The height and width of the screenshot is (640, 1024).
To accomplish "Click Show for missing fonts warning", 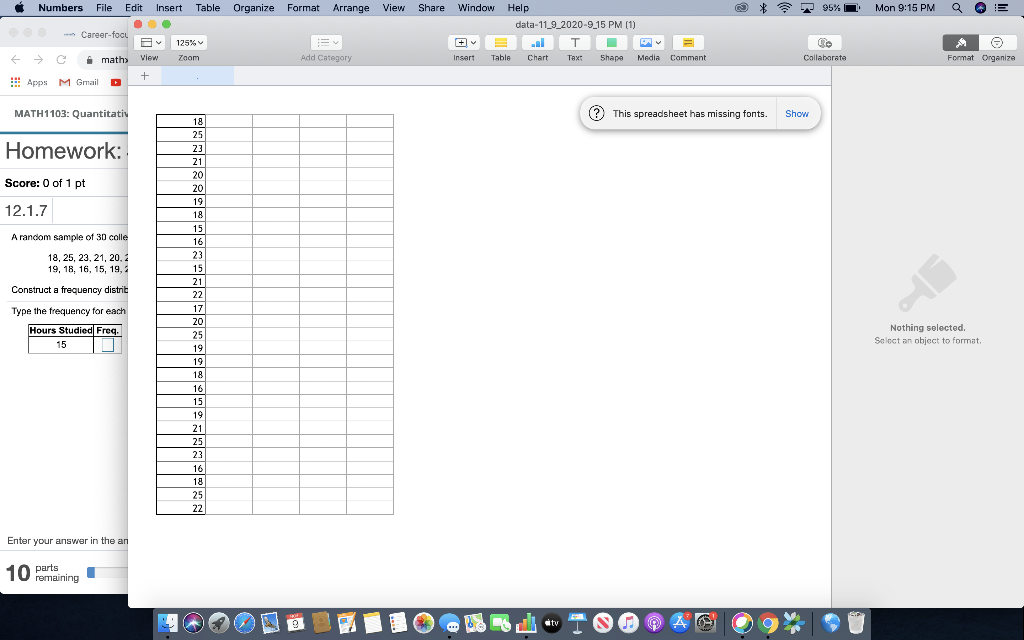I will pyautogui.click(x=797, y=113).
